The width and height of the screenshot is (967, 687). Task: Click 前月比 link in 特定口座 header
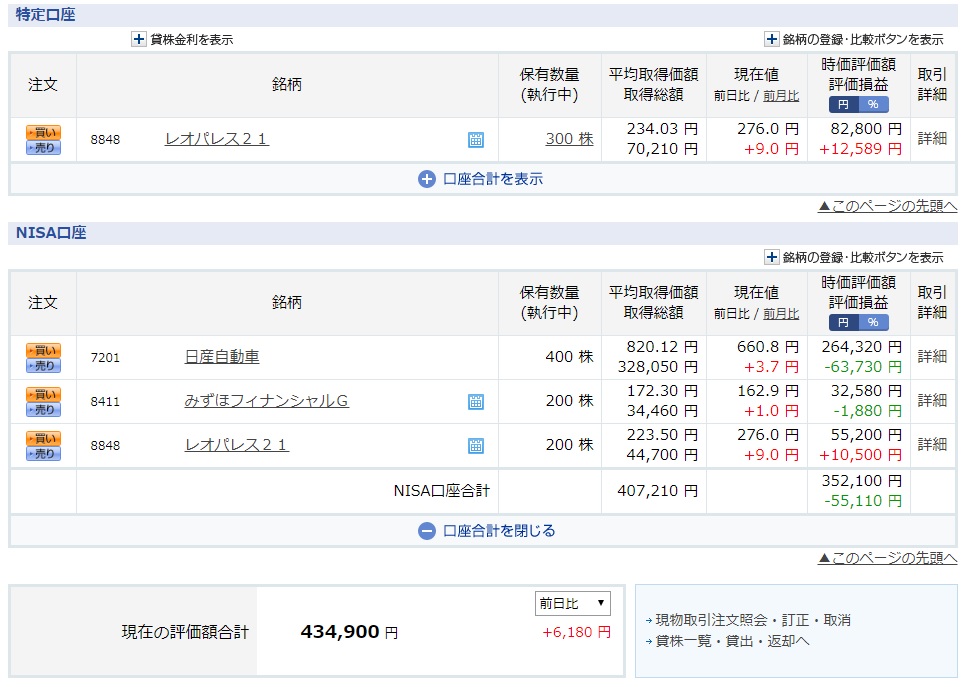click(x=781, y=96)
